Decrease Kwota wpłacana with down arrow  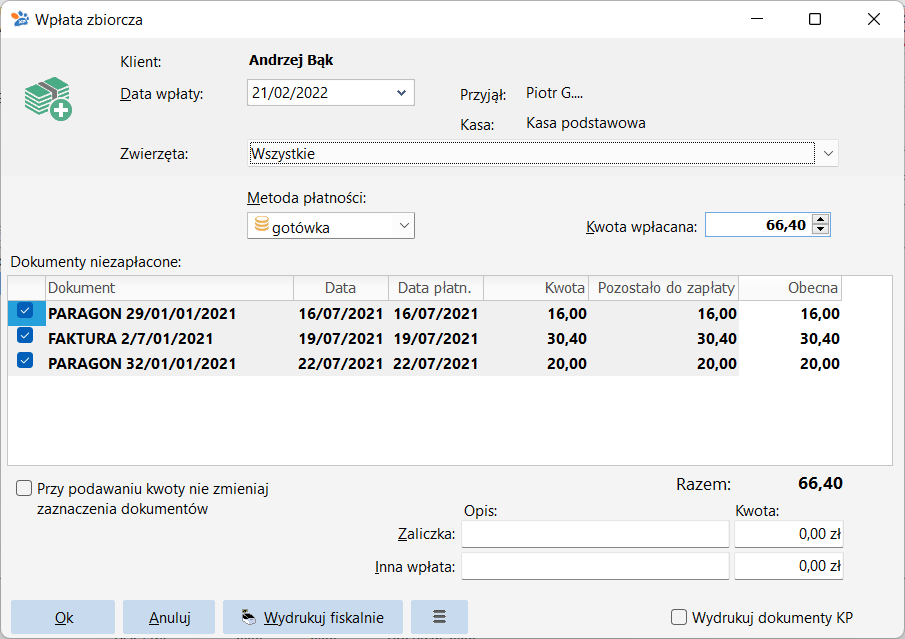821,229
